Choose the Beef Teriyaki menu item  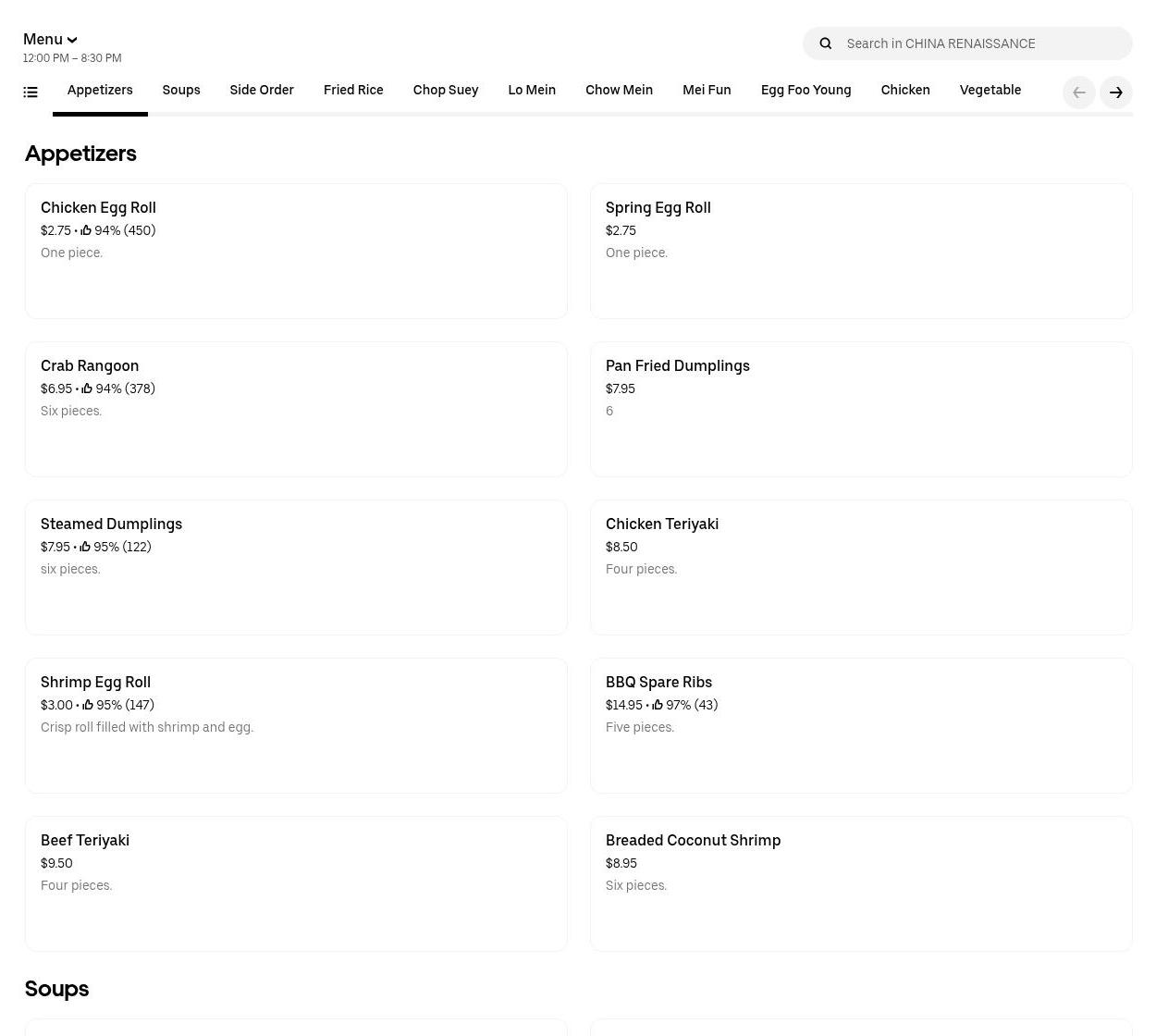296,883
